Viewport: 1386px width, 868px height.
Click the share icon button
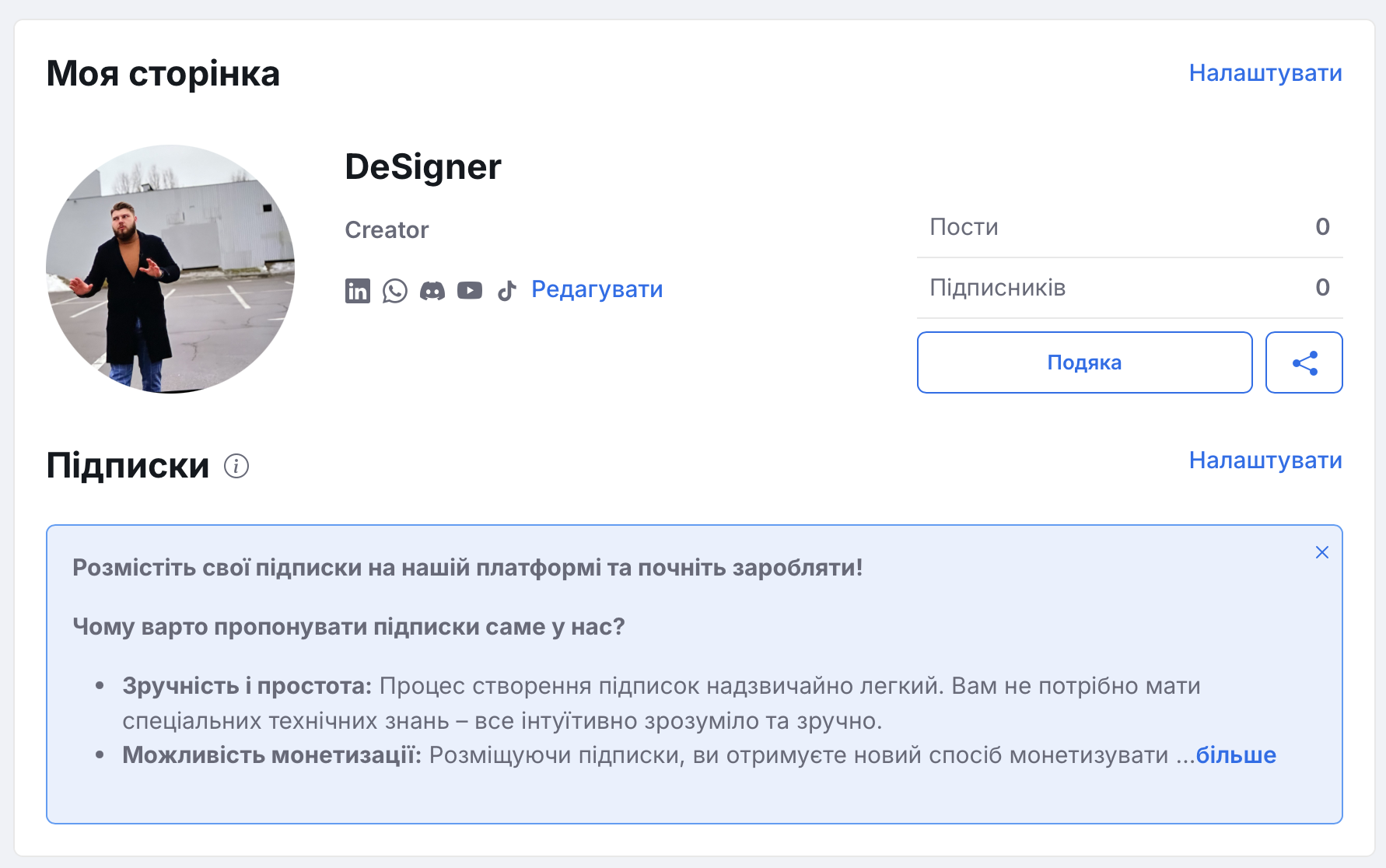tap(1304, 362)
